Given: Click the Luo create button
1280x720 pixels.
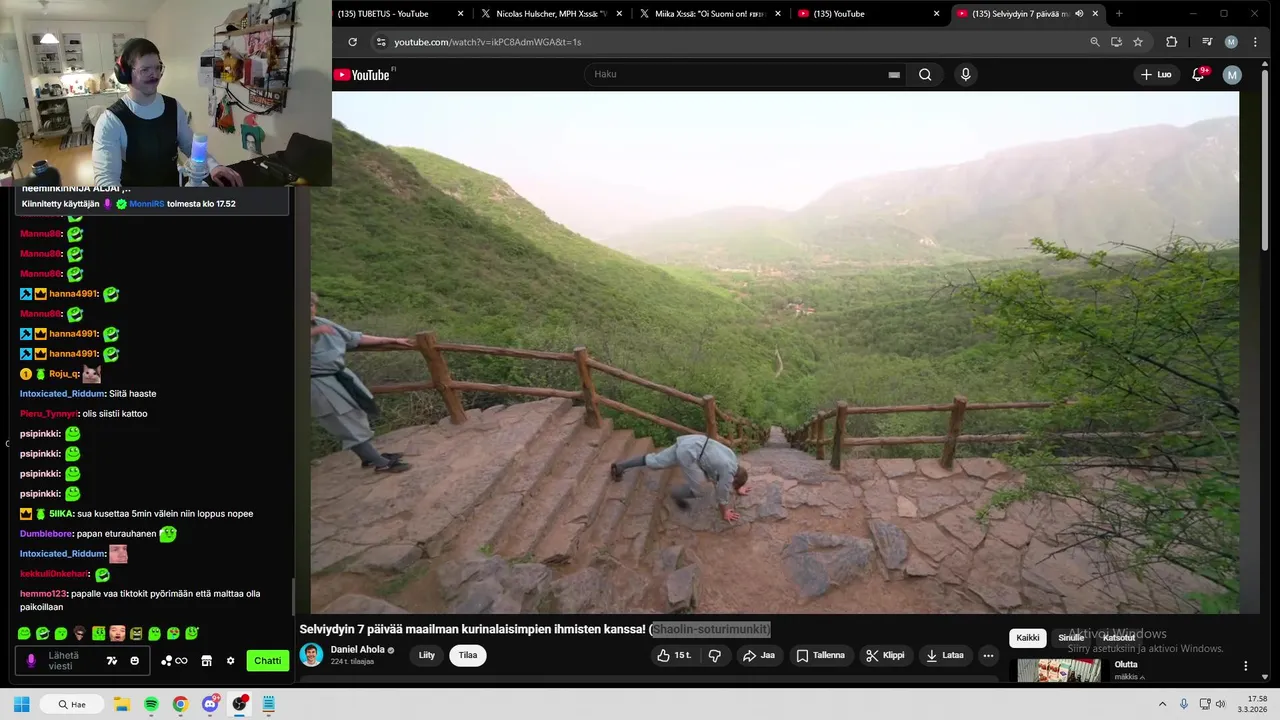Looking at the screenshot, I should click(x=1156, y=74).
